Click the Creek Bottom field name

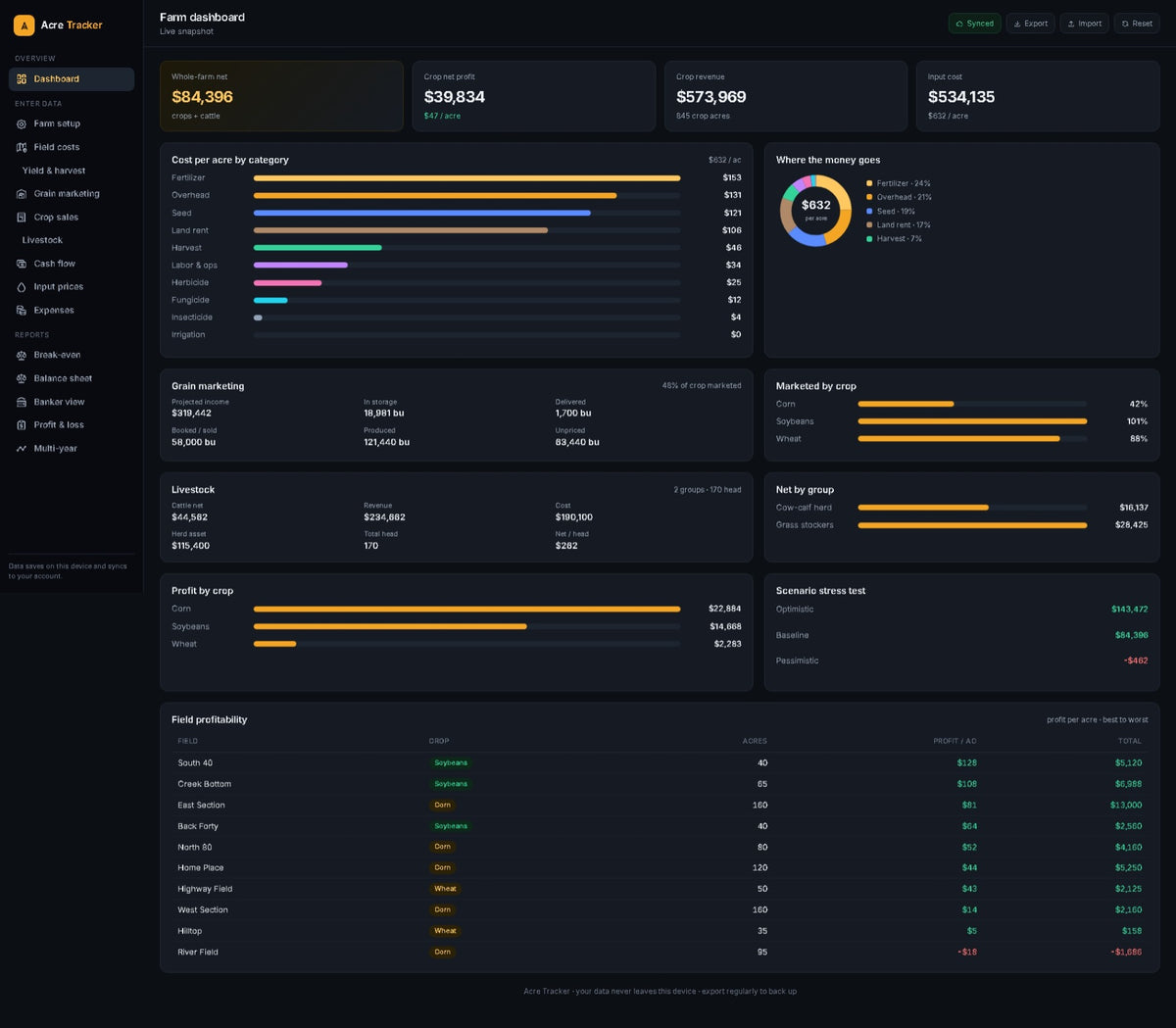(x=205, y=784)
